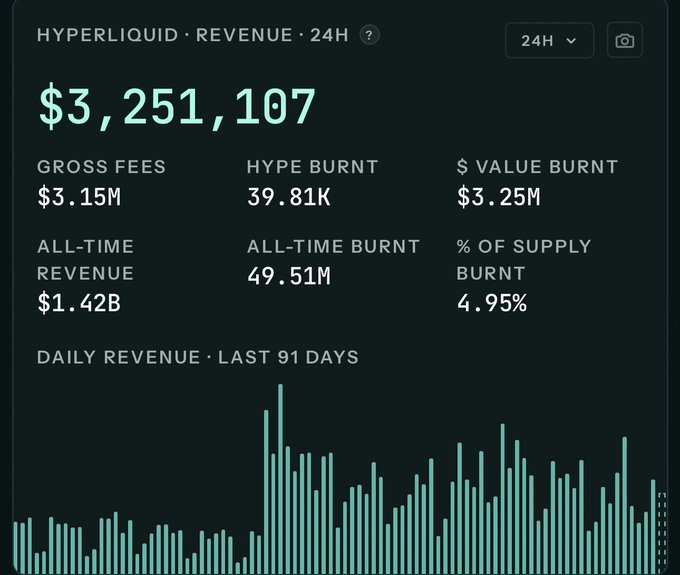Screen dimensions: 680x575
Task: Click the Gross Fees value $3.15M
Action: pos(79,197)
